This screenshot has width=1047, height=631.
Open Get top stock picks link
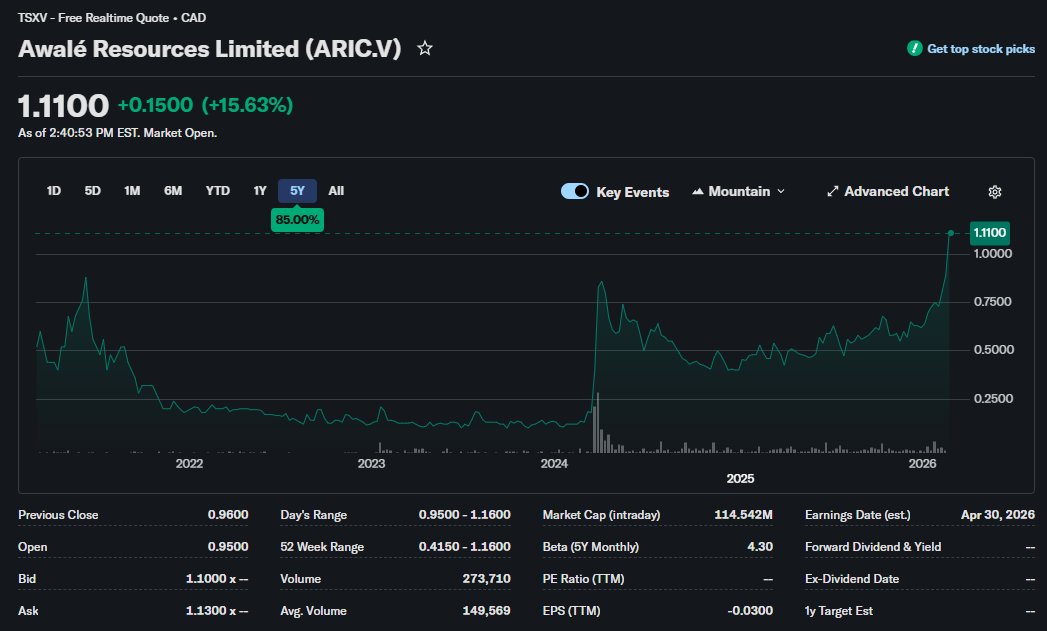[981, 49]
